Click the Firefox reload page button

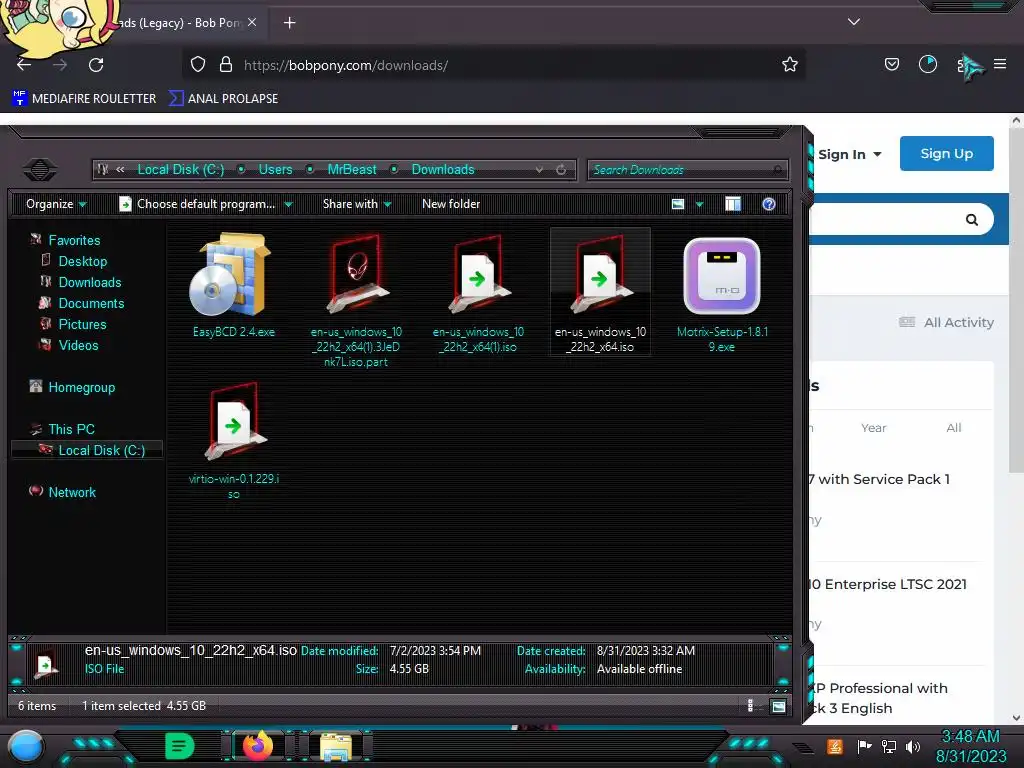[96, 65]
